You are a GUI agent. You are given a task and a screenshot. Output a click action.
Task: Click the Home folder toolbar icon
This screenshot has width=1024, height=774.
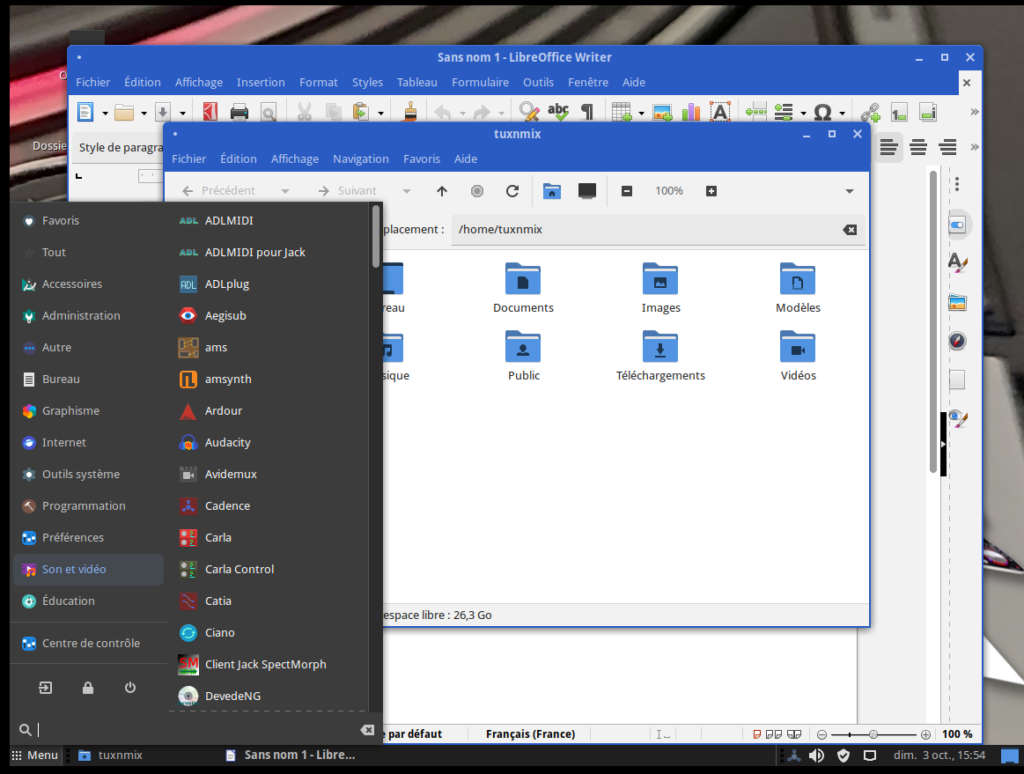click(551, 191)
